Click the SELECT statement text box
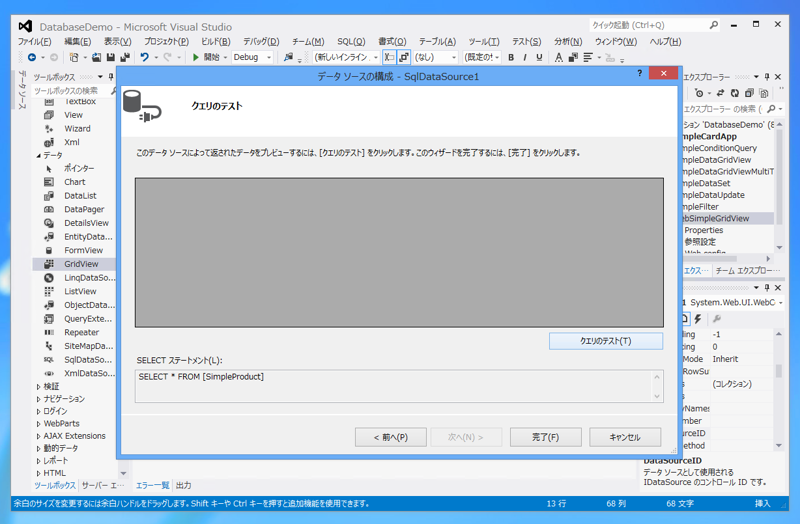This screenshot has height=524, width=800. point(399,386)
